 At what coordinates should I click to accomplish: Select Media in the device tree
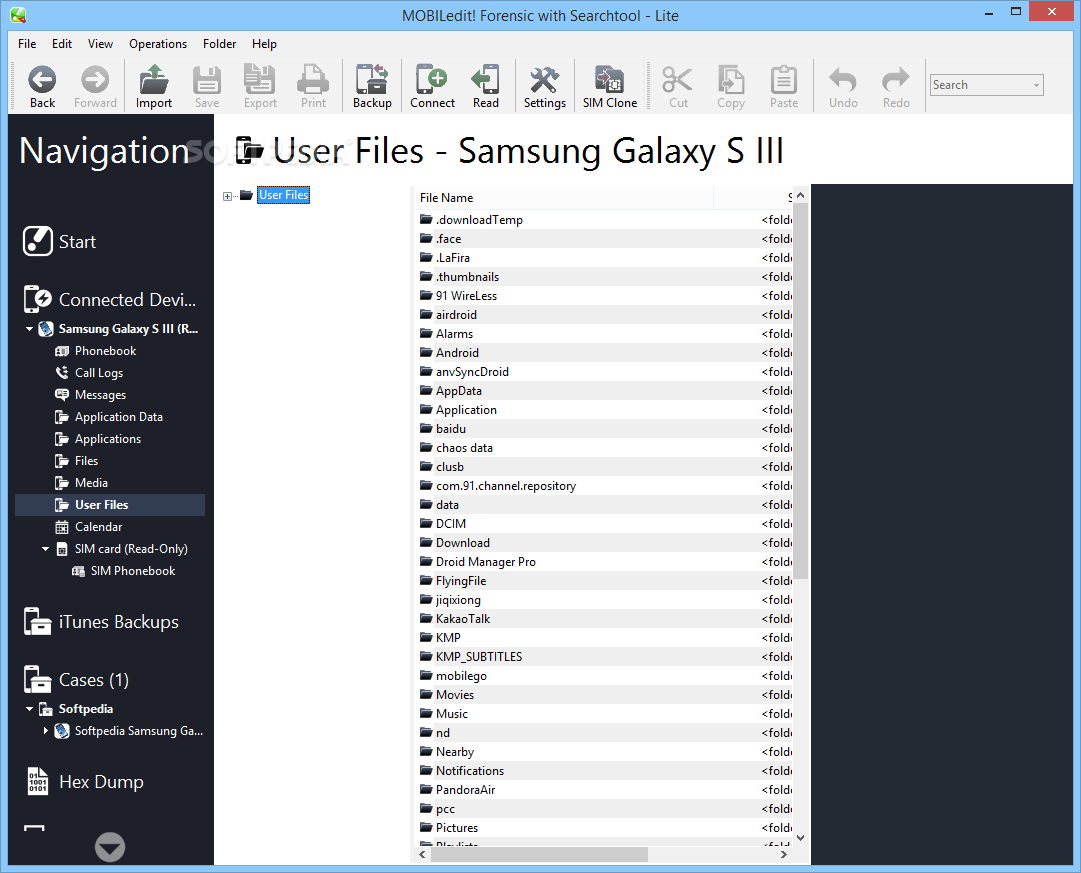(91, 483)
